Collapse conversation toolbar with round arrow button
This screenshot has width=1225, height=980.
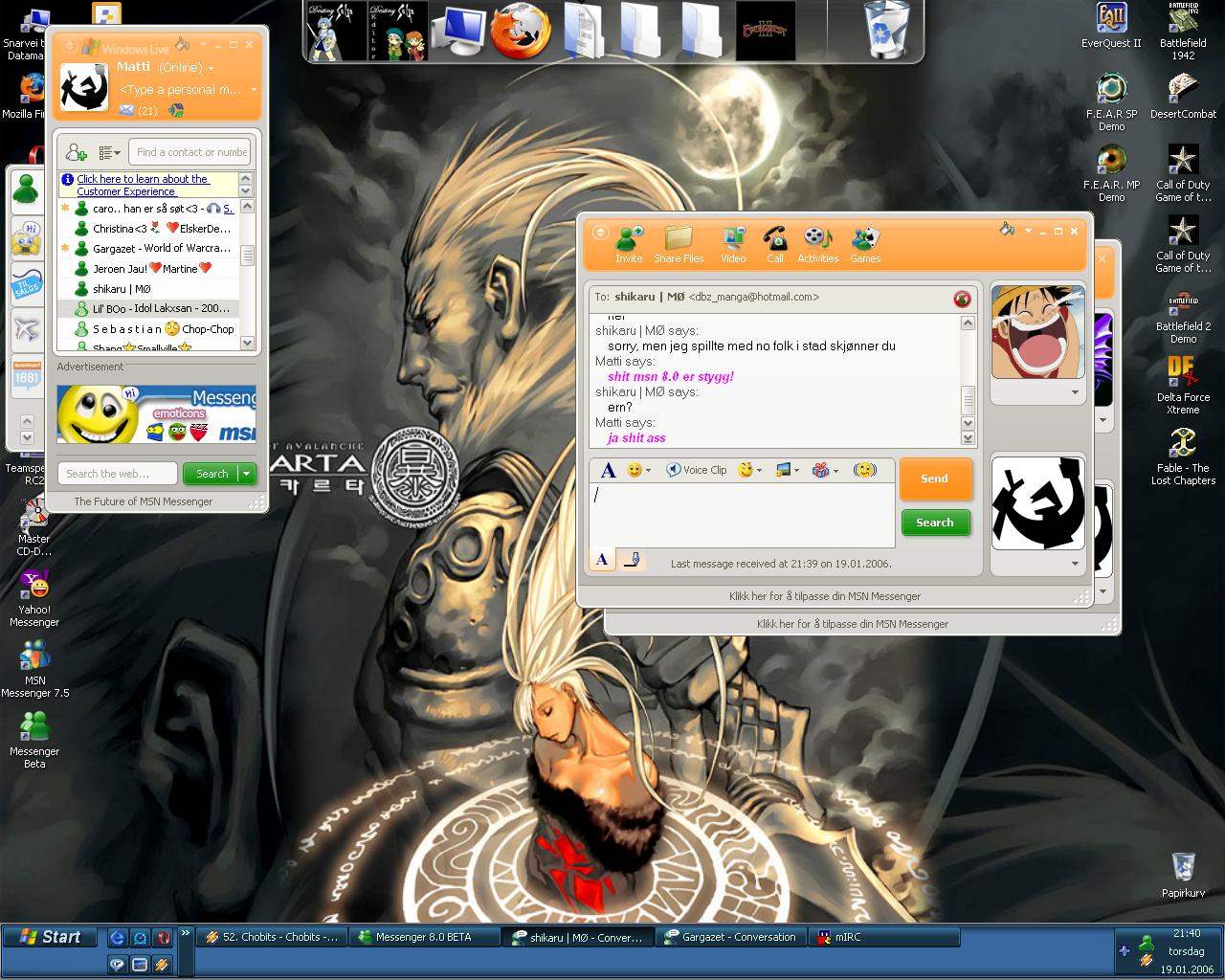(x=600, y=233)
